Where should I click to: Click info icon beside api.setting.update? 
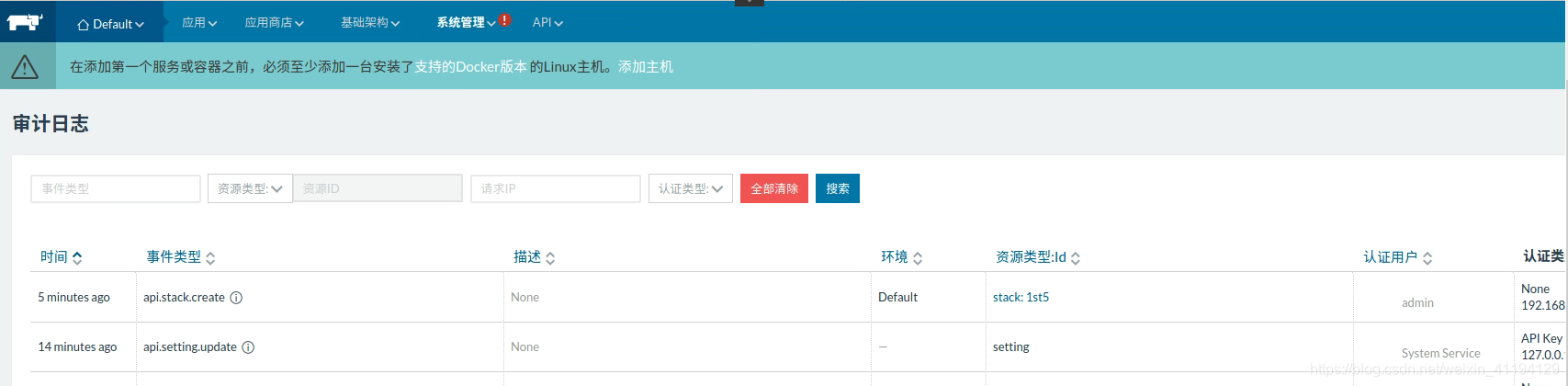pos(248,347)
